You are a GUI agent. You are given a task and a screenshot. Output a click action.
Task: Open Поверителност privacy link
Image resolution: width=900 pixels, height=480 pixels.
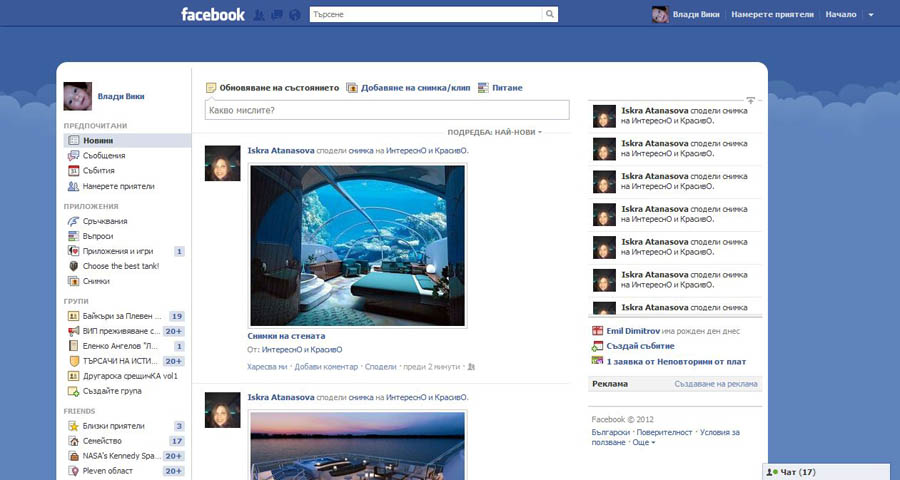coord(664,432)
